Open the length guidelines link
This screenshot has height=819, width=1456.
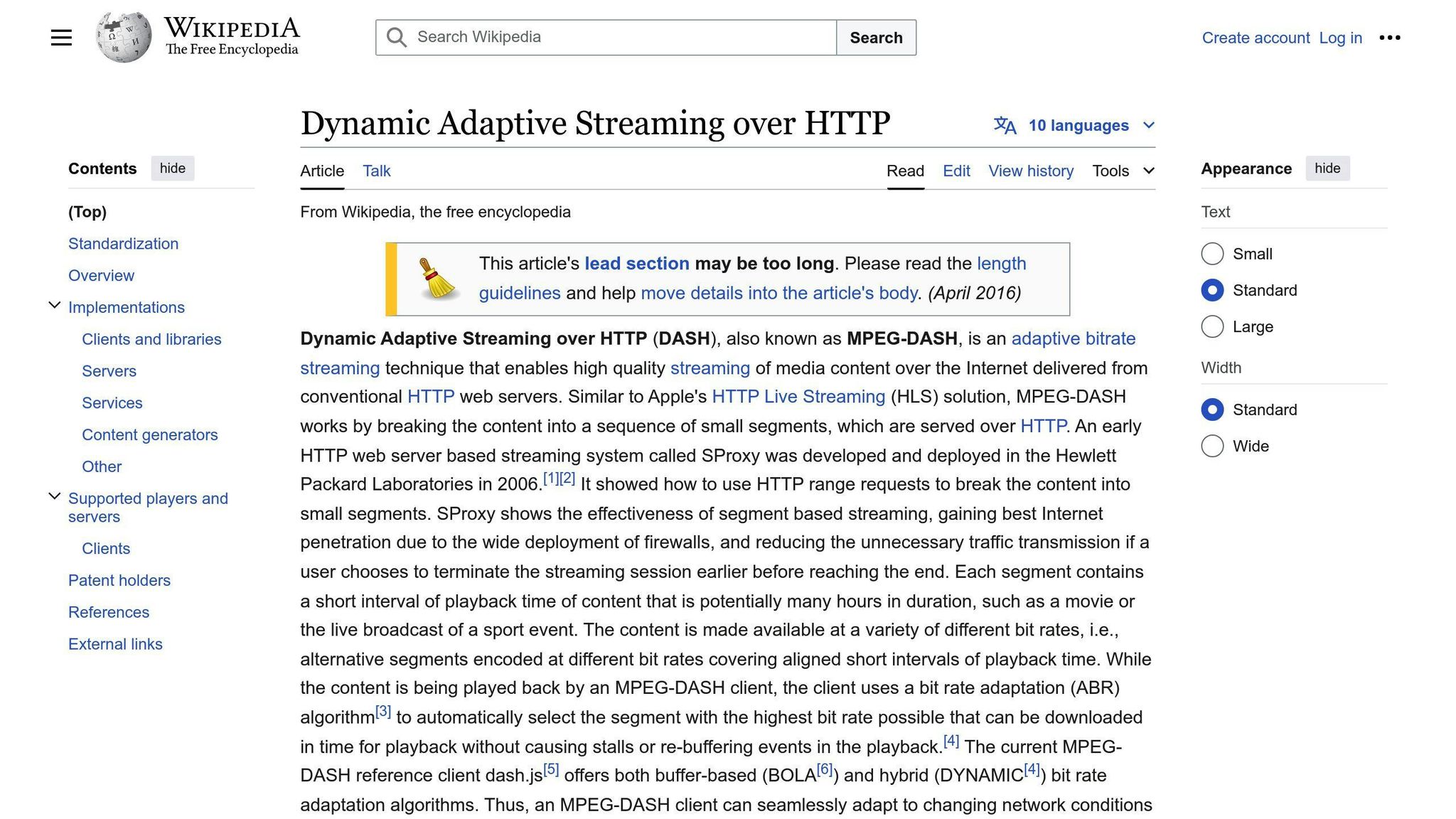(1002, 264)
